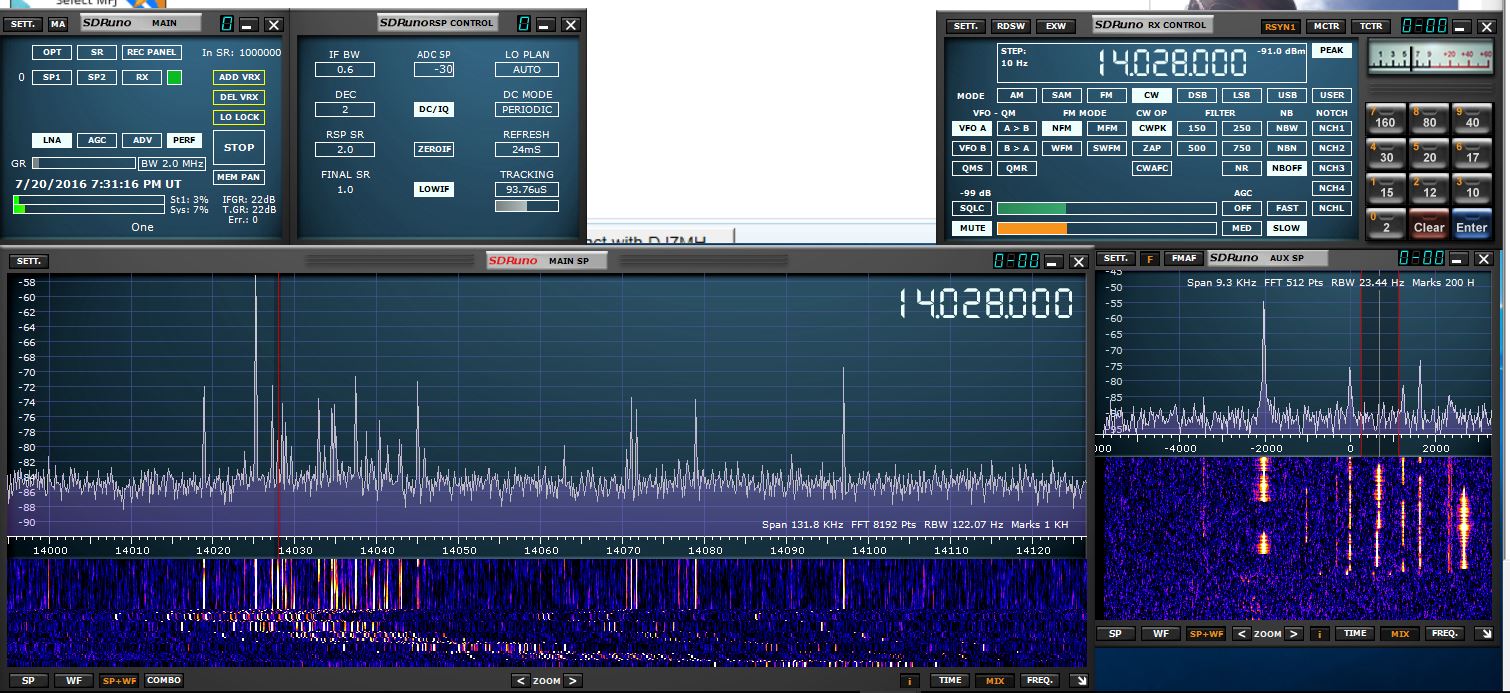Click the orange volume level bar
Image resolution: width=1510 pixels, height=693 pixels.
coord(1106,228)
